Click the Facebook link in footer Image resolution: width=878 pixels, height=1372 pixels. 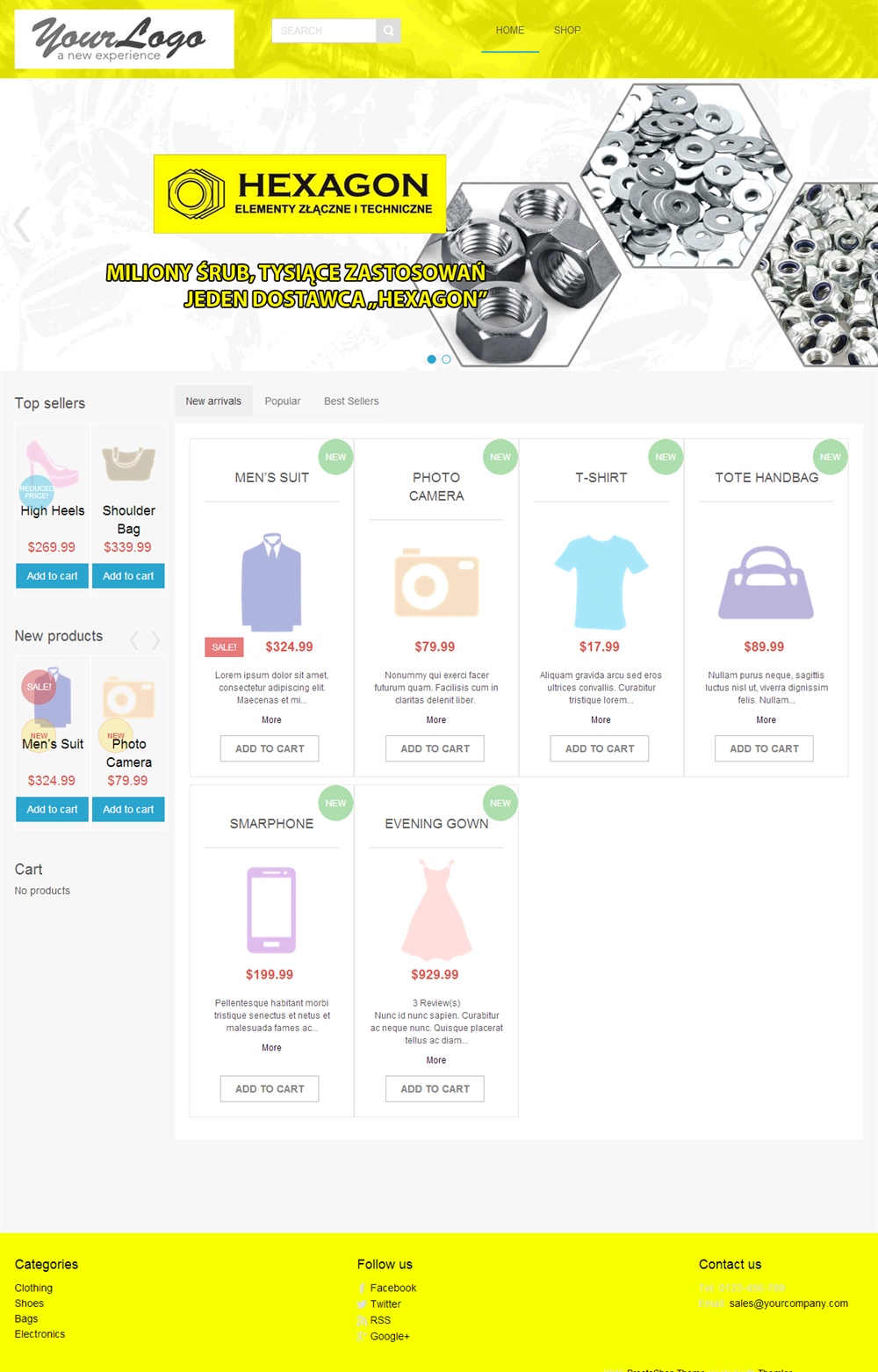[392, 1289]
